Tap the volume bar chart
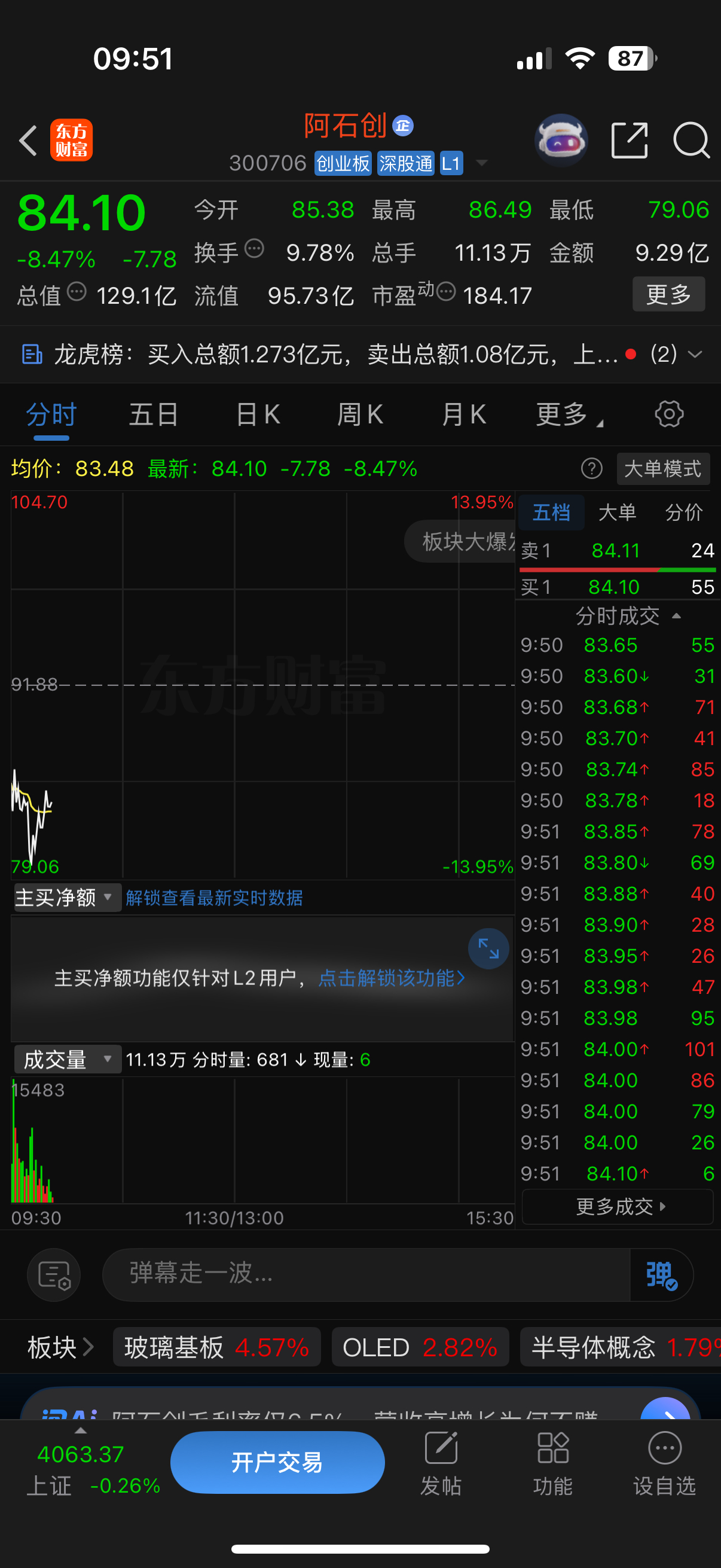This screenshot has width=721, height=1568. 263,1140
